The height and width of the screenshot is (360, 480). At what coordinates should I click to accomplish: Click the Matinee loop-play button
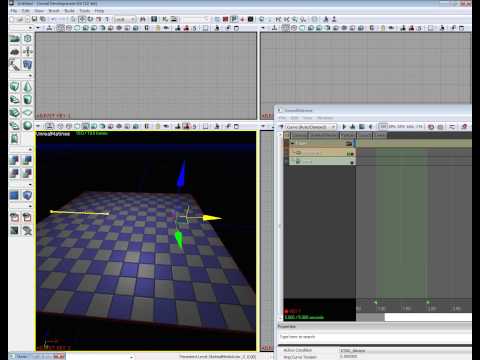[x=353, y=127]
